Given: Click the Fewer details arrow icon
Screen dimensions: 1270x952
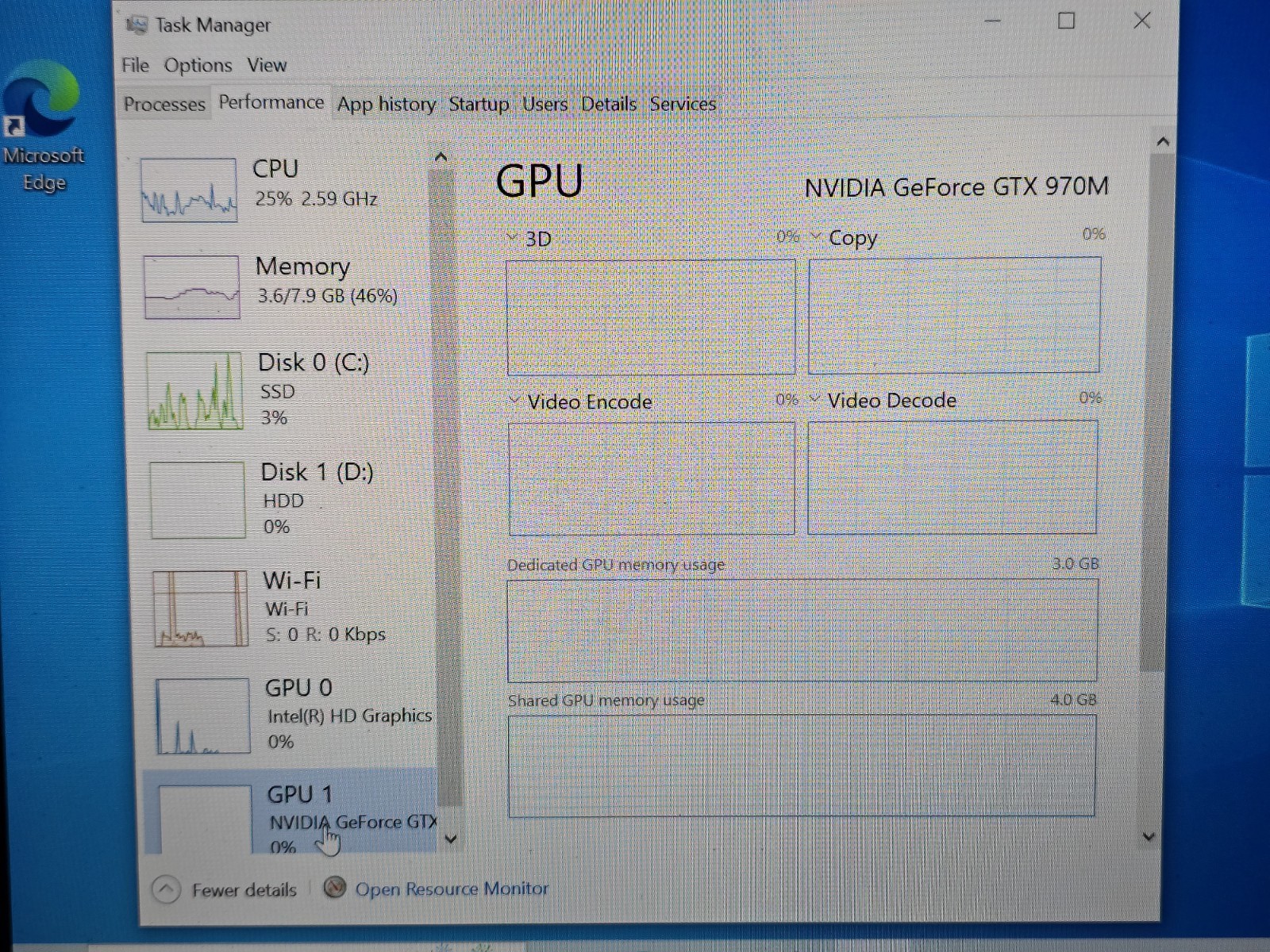Looking at the screenshot, I should pos(166,889).
